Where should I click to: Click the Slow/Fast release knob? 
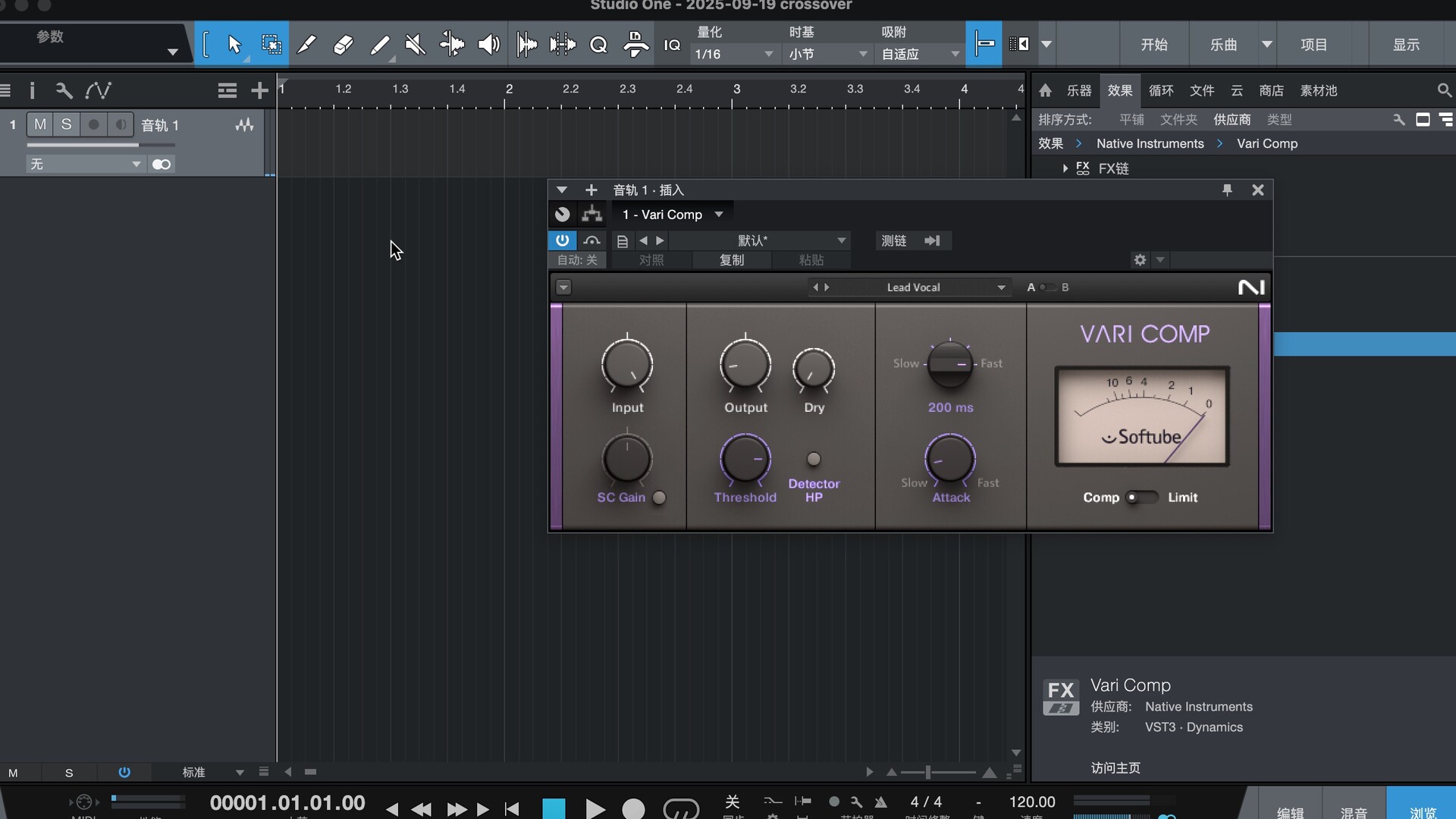click(x=949, y=364)
